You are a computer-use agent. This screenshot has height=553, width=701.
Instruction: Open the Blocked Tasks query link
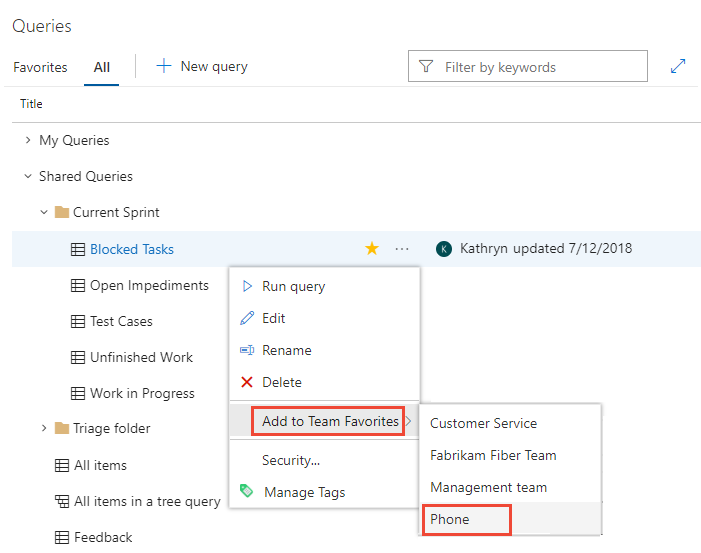[x=132, y=249]
